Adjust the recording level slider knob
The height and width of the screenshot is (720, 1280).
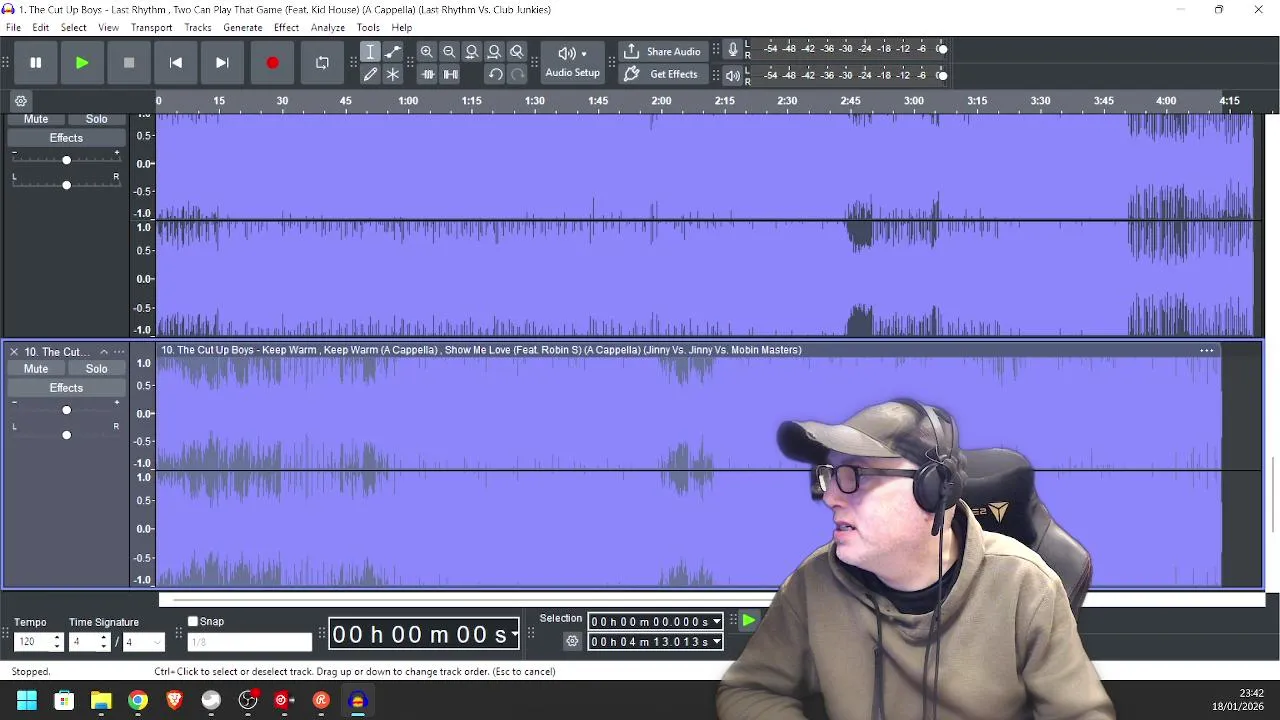[942, 49]
